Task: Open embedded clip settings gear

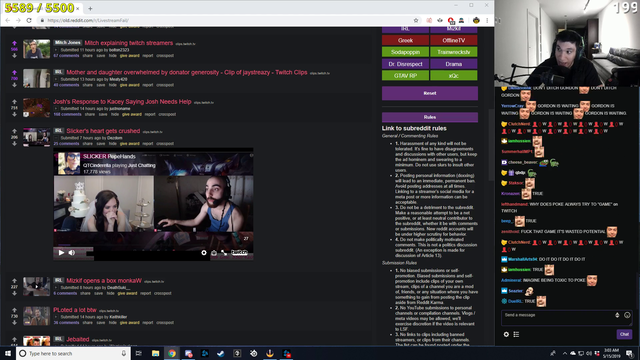Action: coord(204,253)
